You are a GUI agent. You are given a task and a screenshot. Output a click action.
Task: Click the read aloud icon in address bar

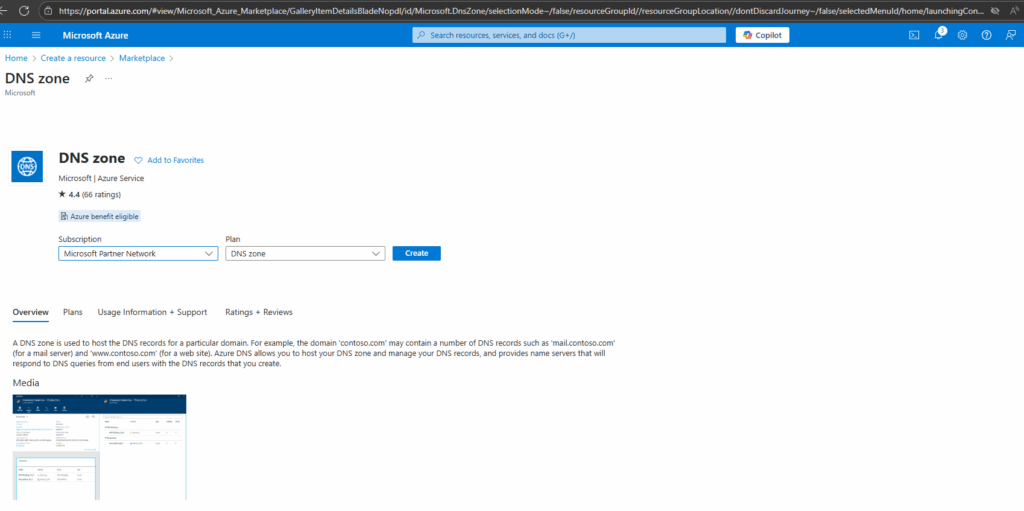[x=1014, y=11]
